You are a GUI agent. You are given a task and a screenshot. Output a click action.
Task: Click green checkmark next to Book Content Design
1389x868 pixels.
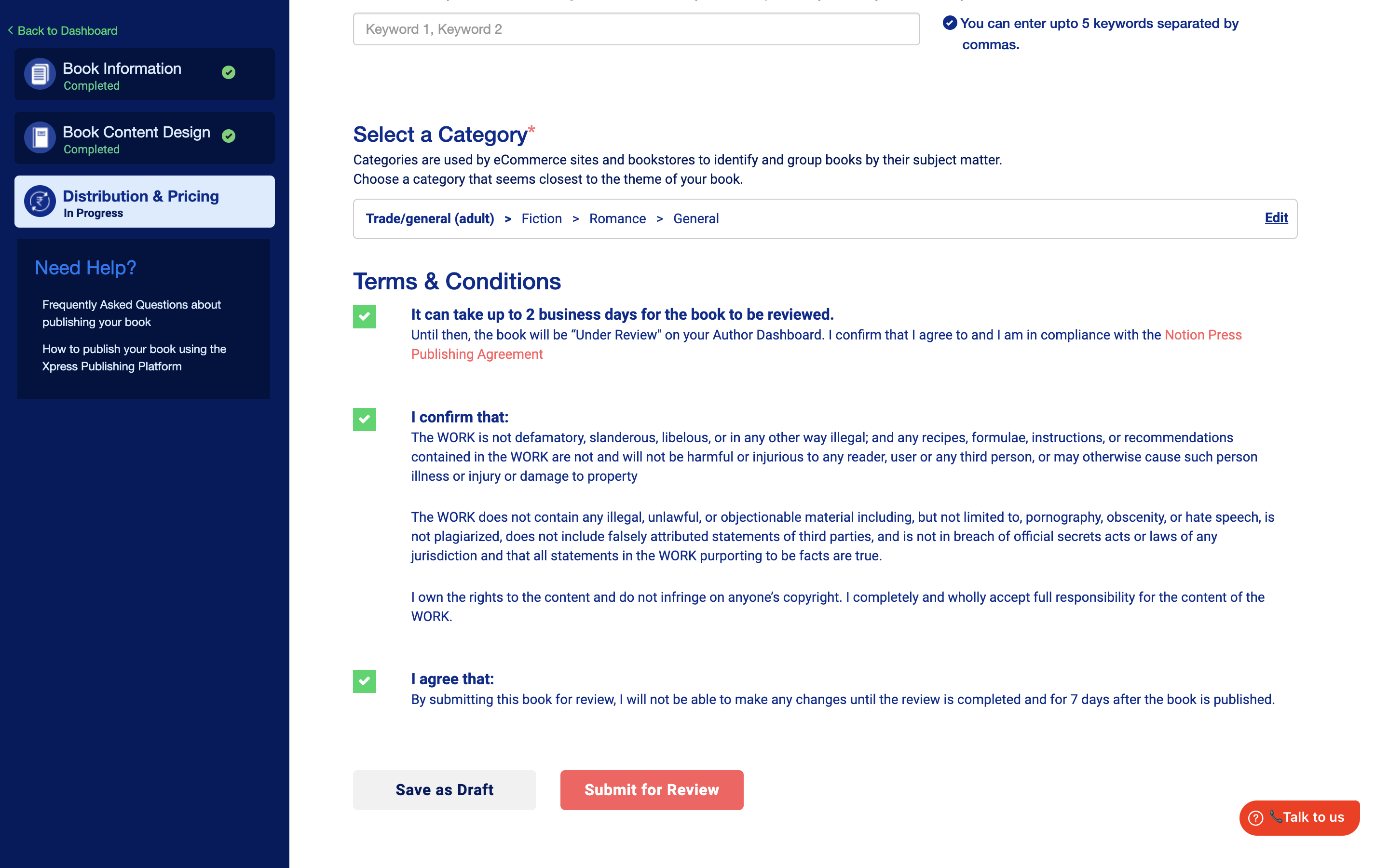(229, 136)
